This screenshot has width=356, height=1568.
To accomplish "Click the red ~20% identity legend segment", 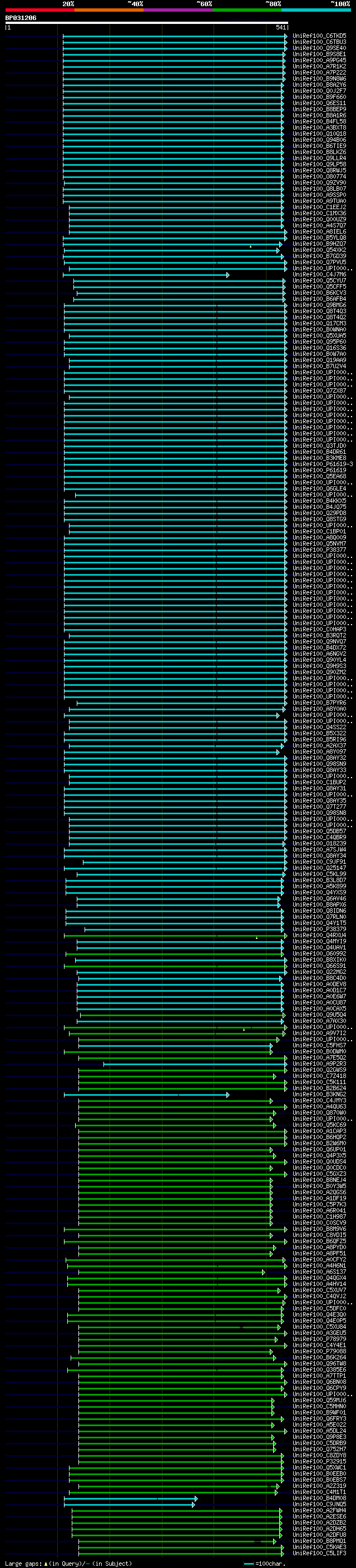I will click(39, 11).
